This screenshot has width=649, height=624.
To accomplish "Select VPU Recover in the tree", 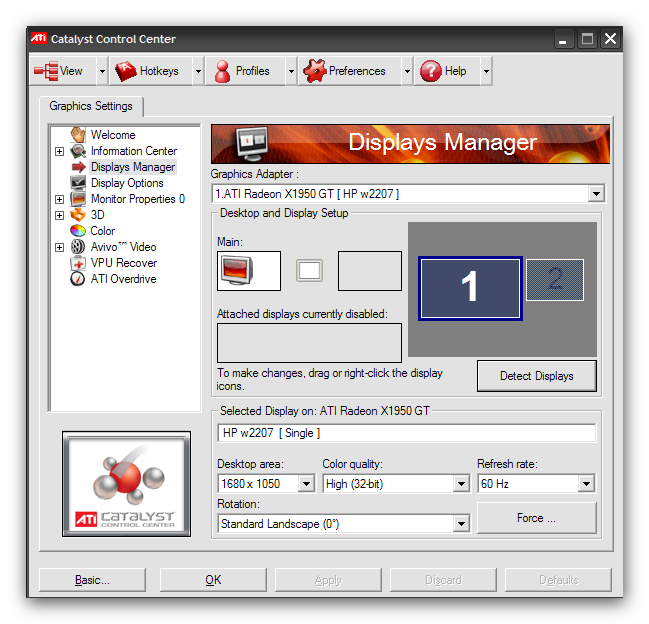I will tap(124, 263).
